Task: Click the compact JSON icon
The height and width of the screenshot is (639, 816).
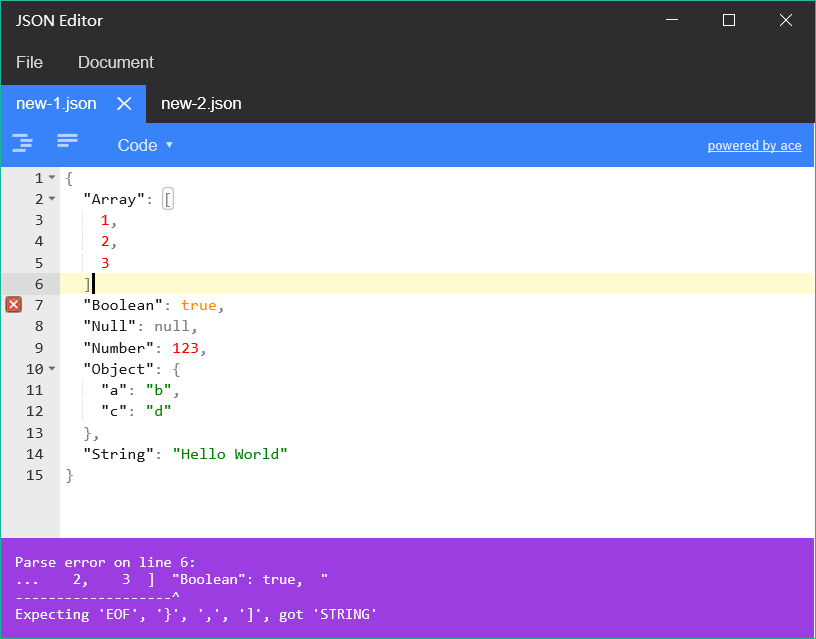Action: point(67,142)
